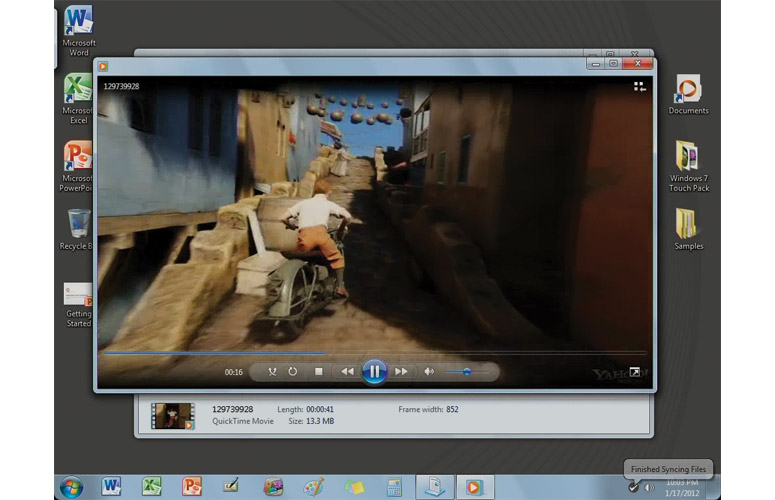The width and height of the screenshot is (775, 500).
Task: Open the Windows Start menu
Action: pyautogui.click(x=72, y=487)
